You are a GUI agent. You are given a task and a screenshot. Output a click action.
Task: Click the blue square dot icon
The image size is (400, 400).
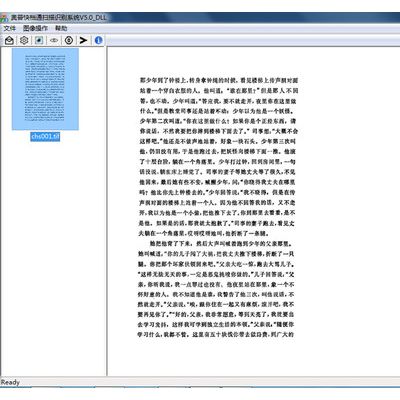(x=39, y=40)
